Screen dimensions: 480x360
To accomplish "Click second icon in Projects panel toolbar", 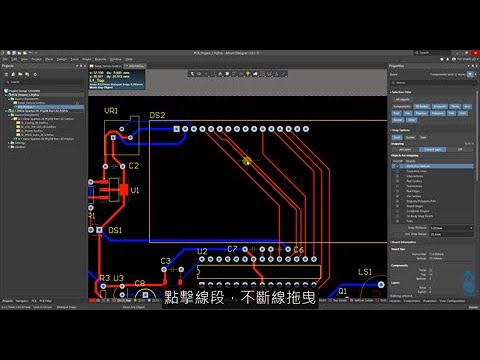I will click(x=13, y=74).
